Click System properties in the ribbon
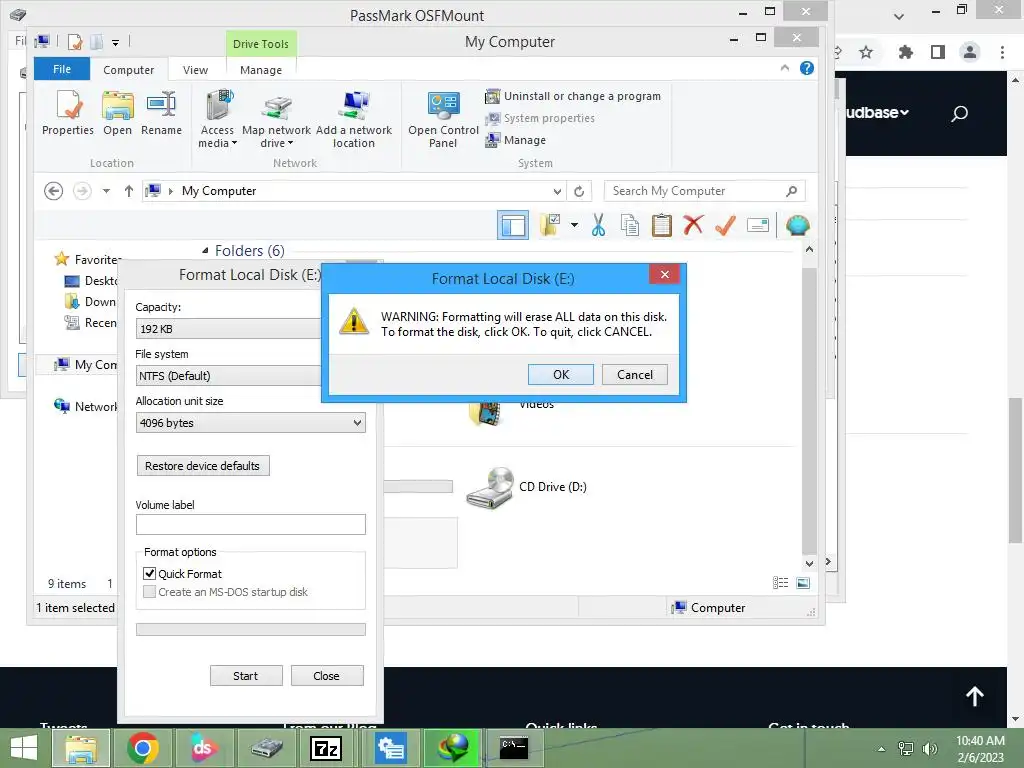1024x768 pixels. coord(540,118)
